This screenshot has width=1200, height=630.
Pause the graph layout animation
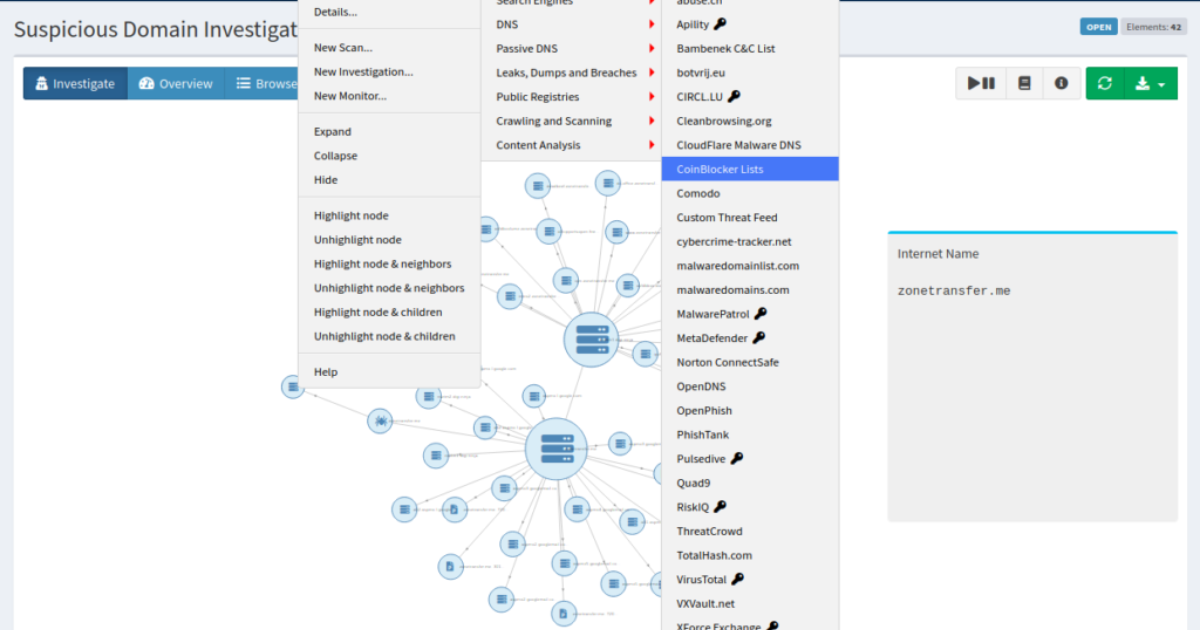pos(980,83)
